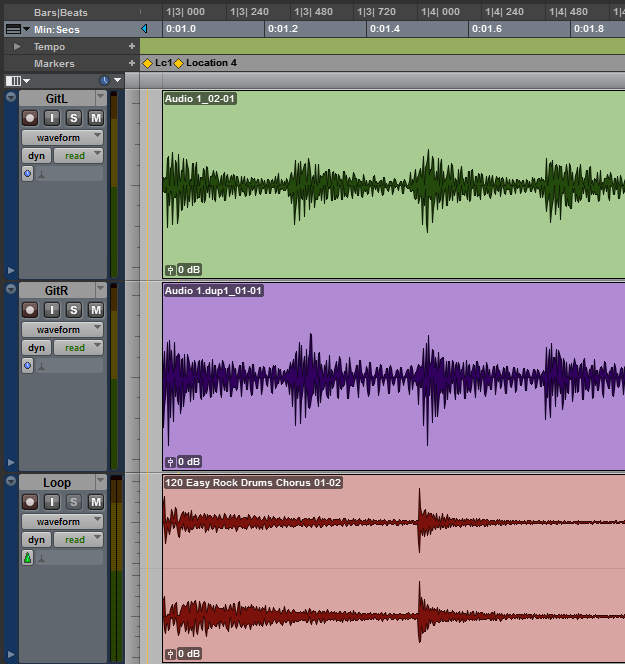Click the timebase clock icon on GitR track
The image size is (625, 664).
click(28, 365)
